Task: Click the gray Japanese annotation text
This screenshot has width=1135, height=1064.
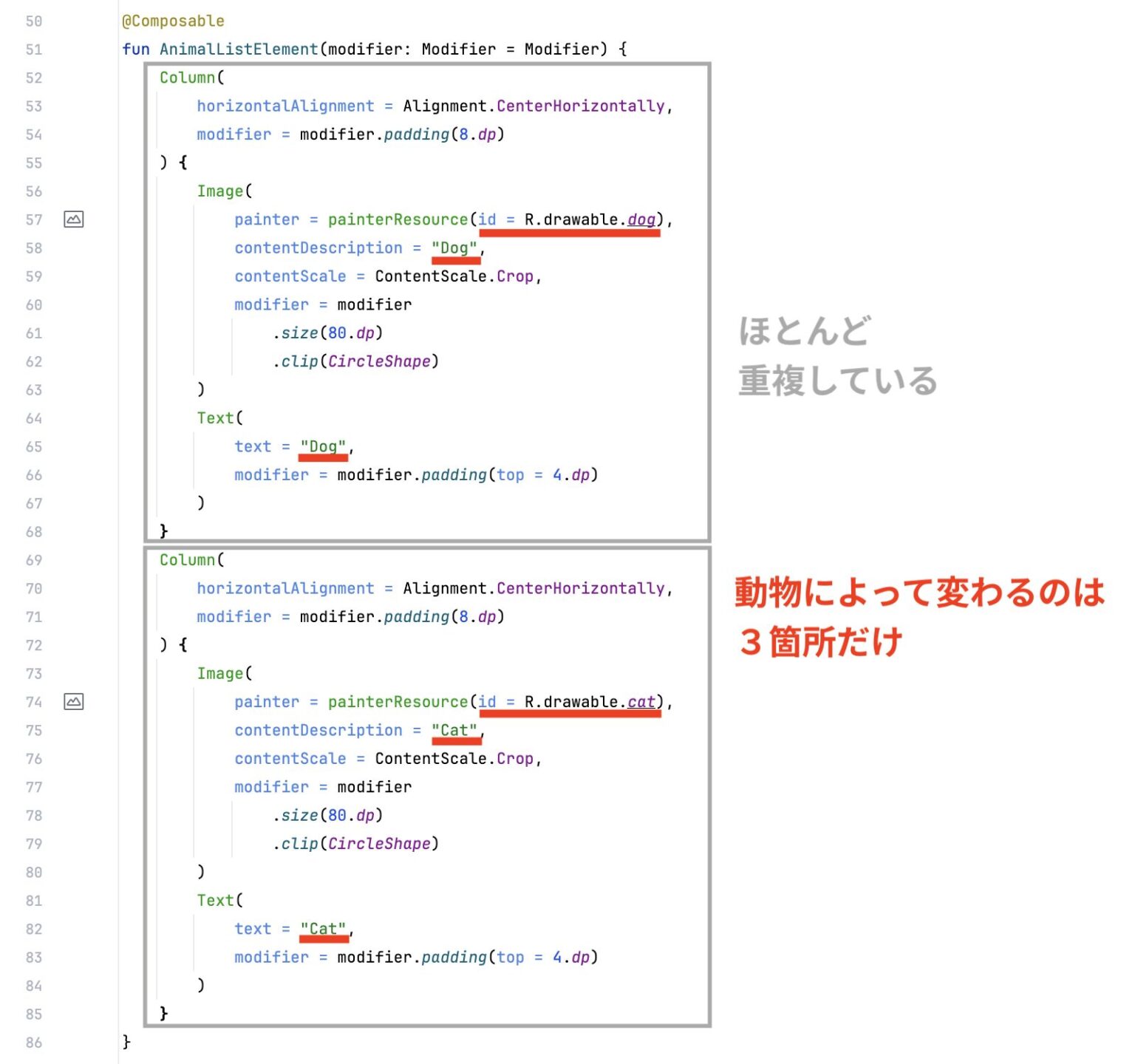Action: pyautogui.click(x=836, y=356)
